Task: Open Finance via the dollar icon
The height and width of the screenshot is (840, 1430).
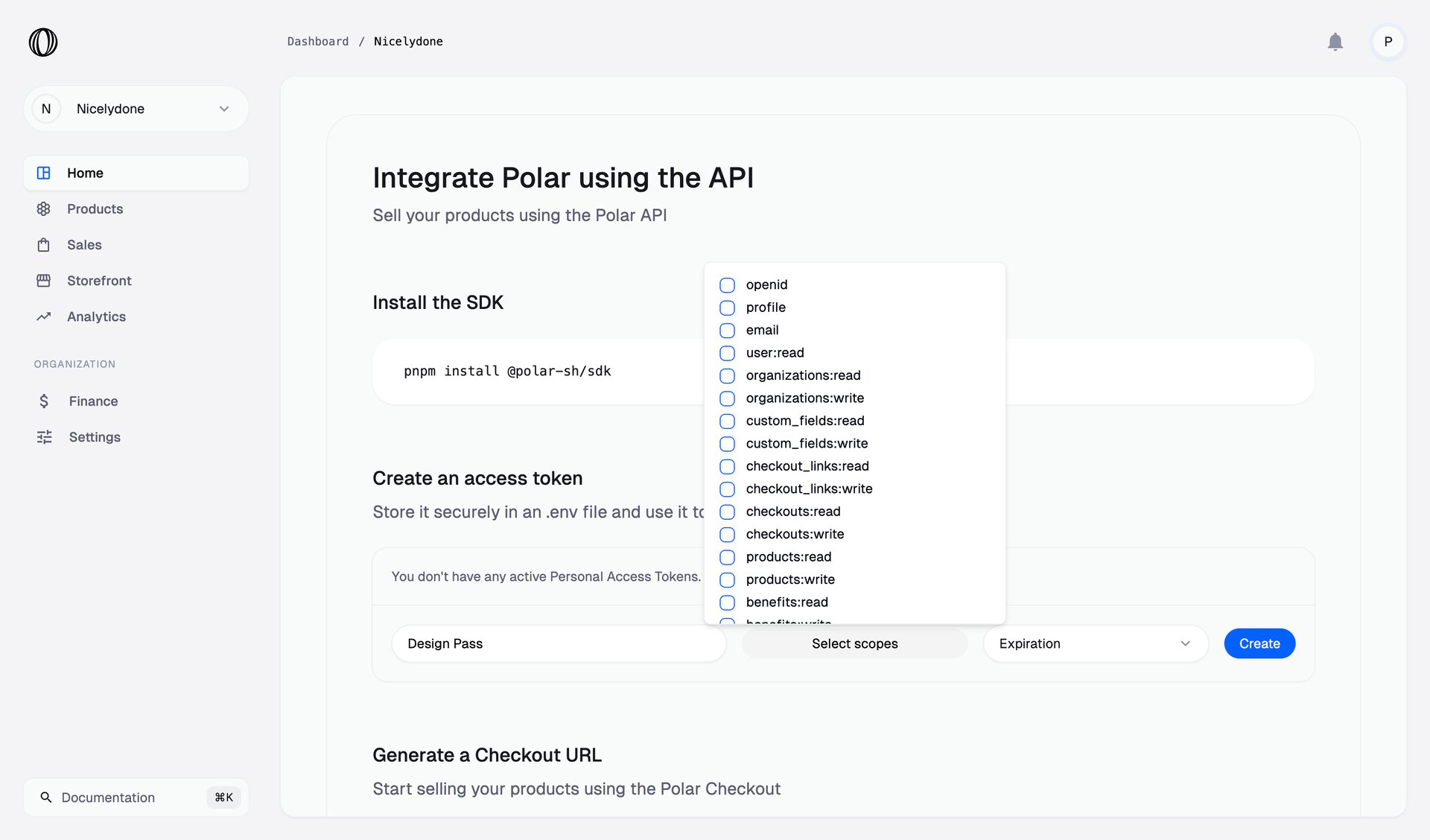Action: pyautogui.click(x=44, y=401)
